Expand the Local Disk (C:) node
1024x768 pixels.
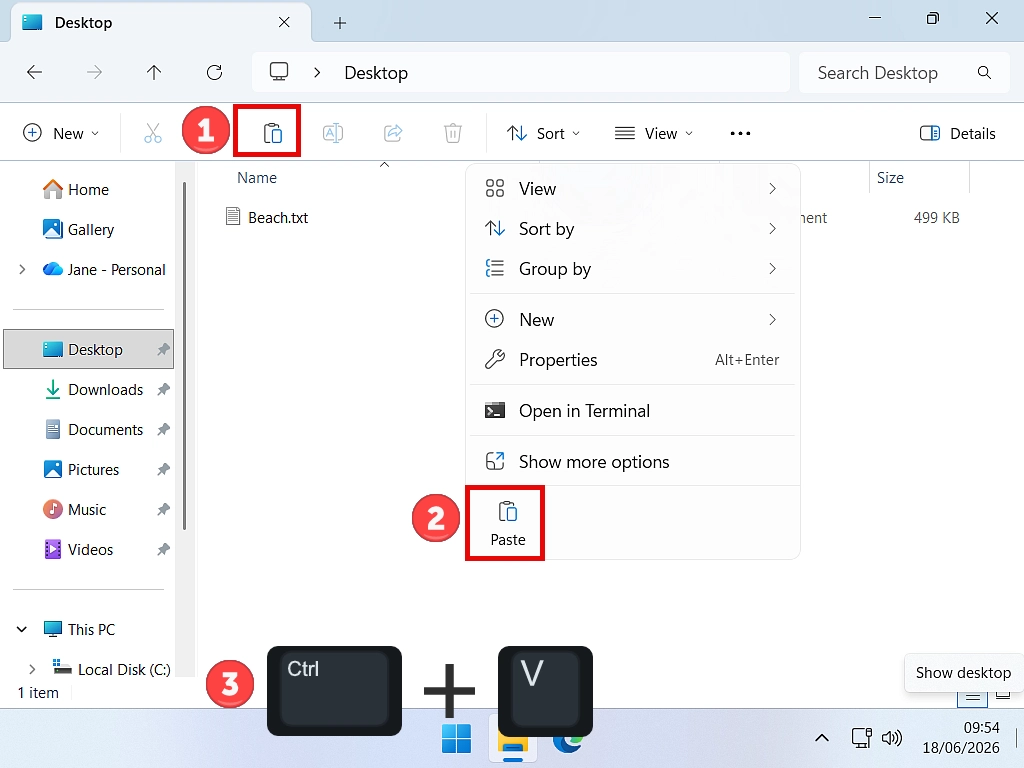[31, 669]
